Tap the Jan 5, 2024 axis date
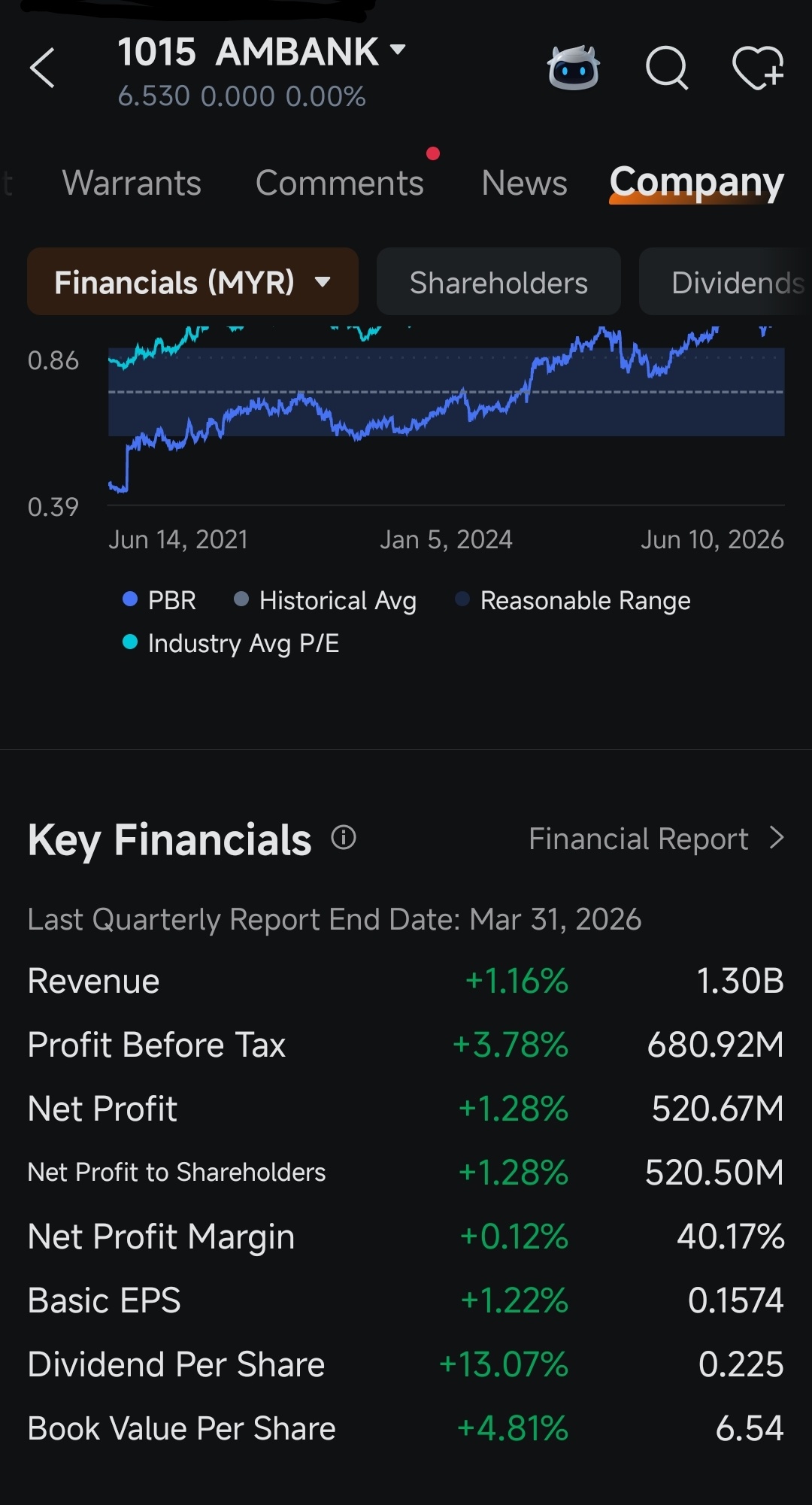812x1505 pixels. pyautogui.click(x=446, y=539)
